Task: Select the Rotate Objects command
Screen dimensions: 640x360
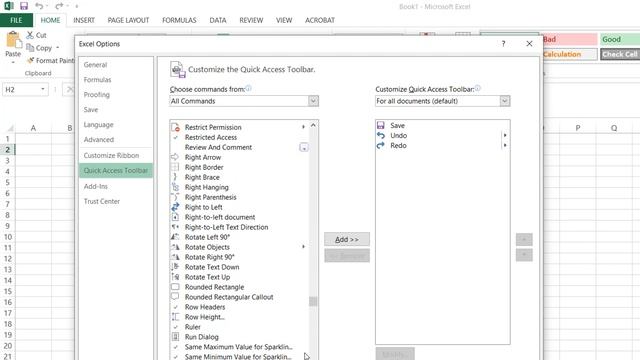Action: [239, 247]
